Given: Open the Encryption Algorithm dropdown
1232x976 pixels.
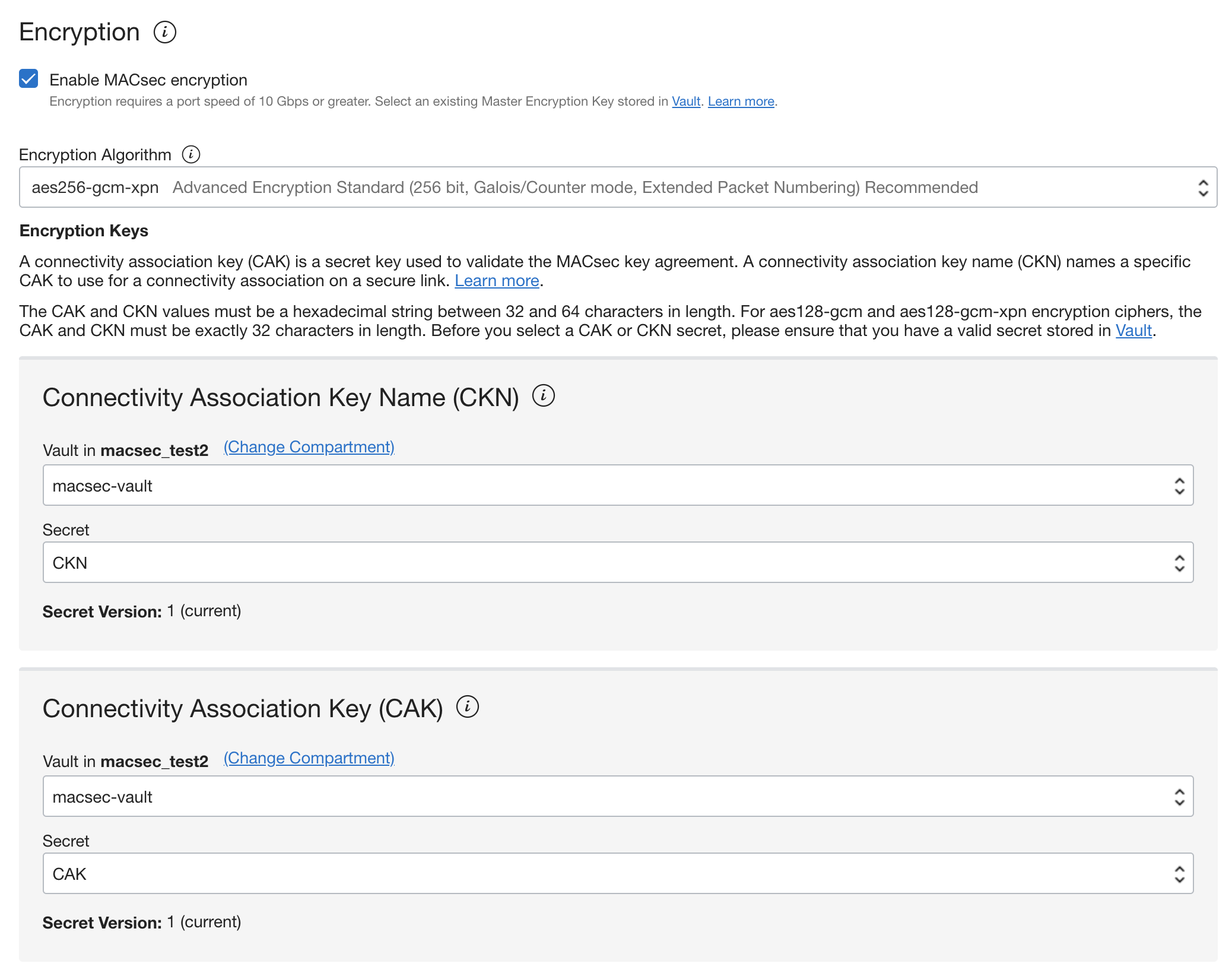Looking at the screenshot, I should click(617, 188).
